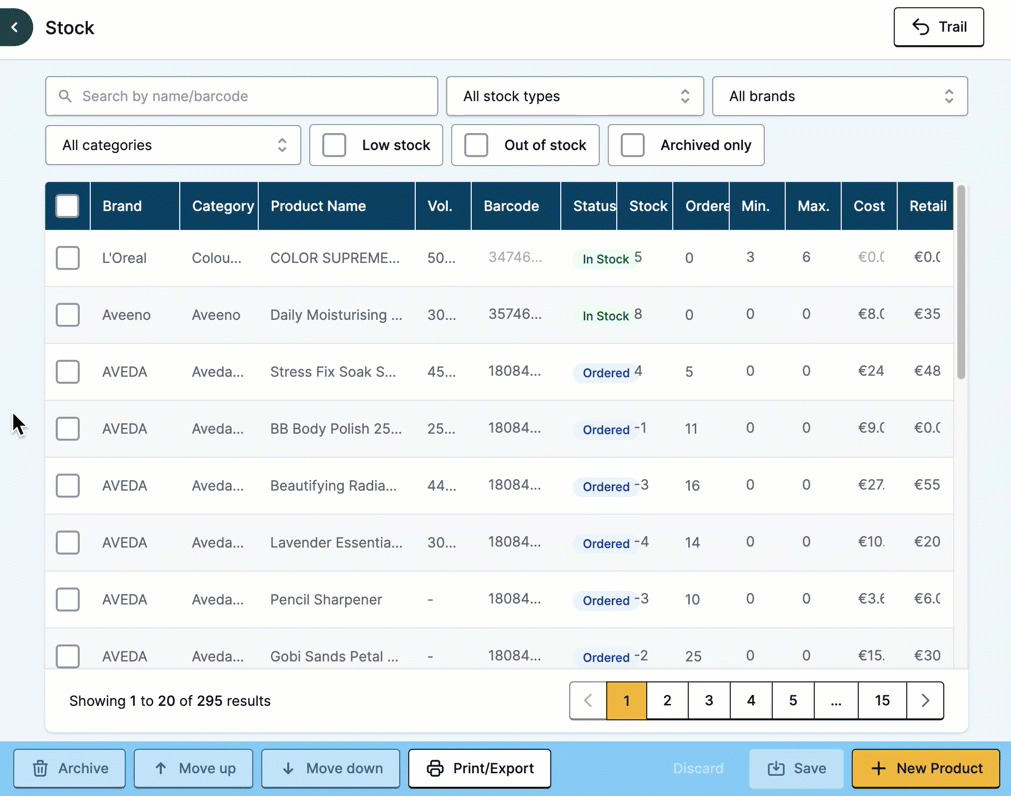Open results page 5
The width and height of the screenshot is (1011, 796).
click(793, 701)
